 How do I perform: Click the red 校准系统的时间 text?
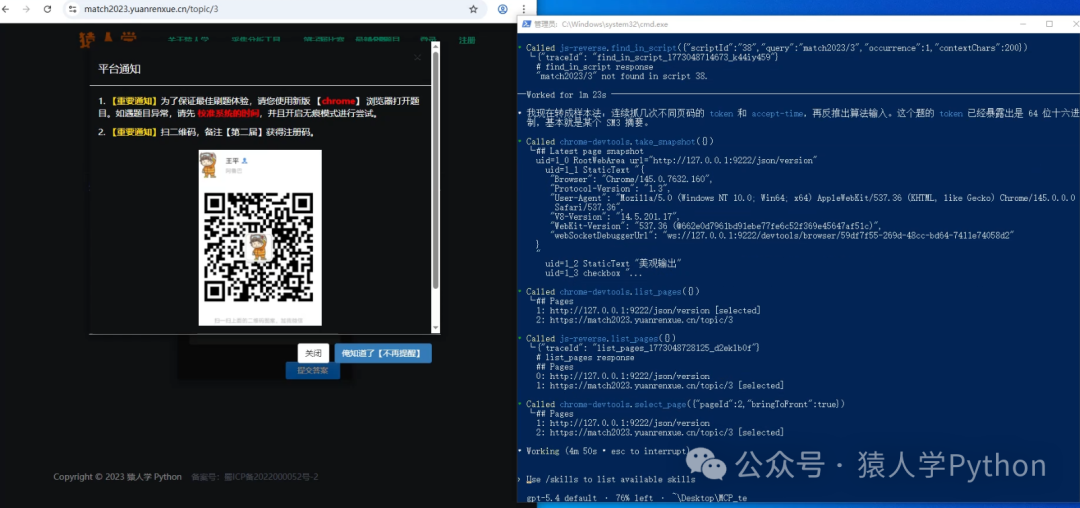(x=228, y=113)
